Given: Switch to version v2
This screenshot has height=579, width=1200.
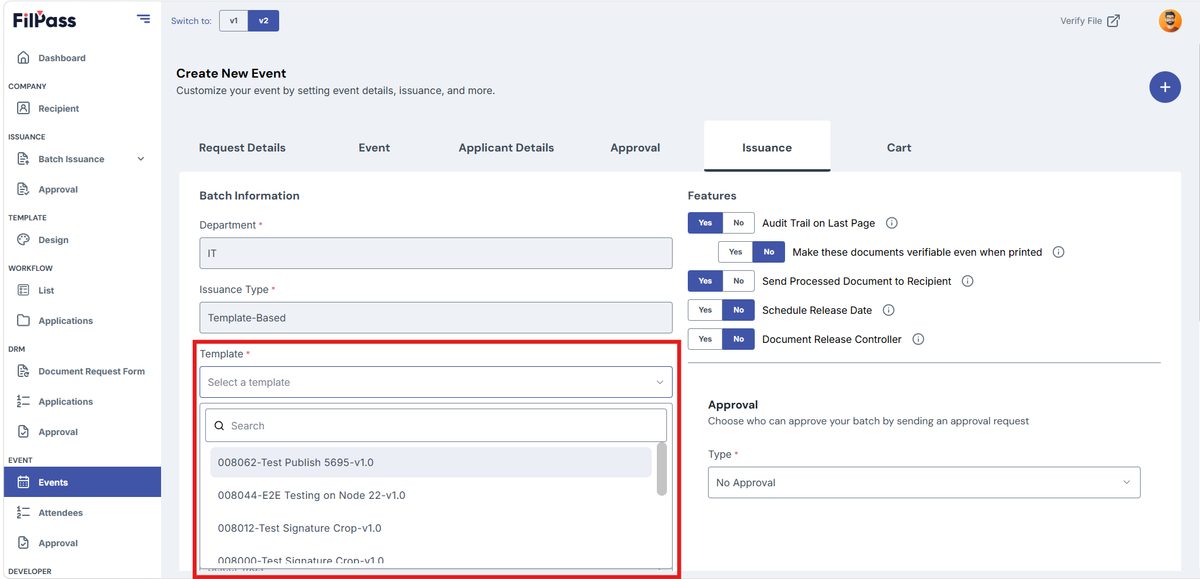Looking at the screenshot, I should [x=263, y=20].
